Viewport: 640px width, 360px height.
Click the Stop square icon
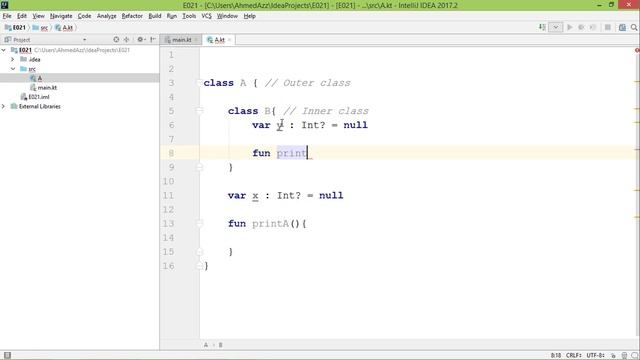pos(608,27)
